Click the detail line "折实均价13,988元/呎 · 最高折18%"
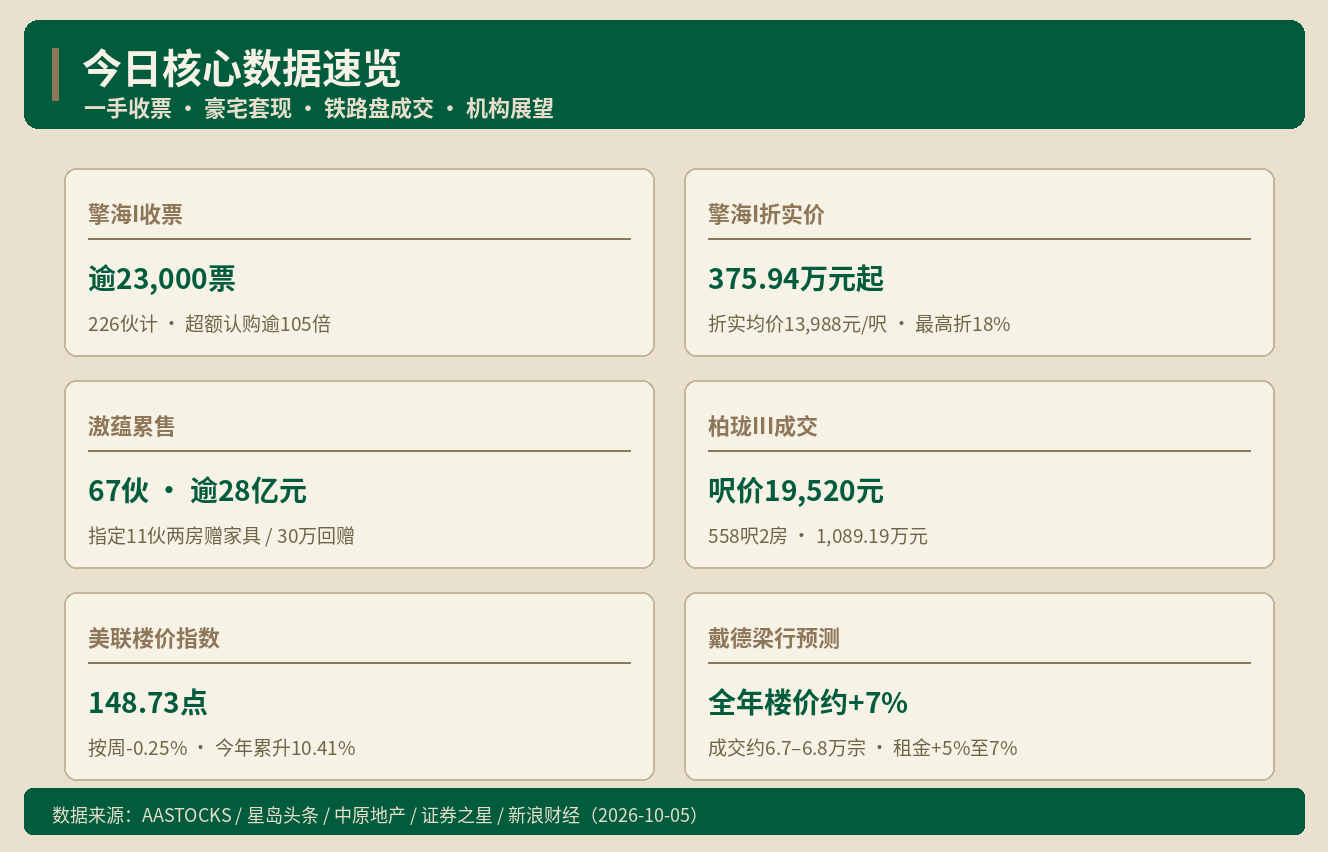1328x852 pixels. tap(859, 324)
